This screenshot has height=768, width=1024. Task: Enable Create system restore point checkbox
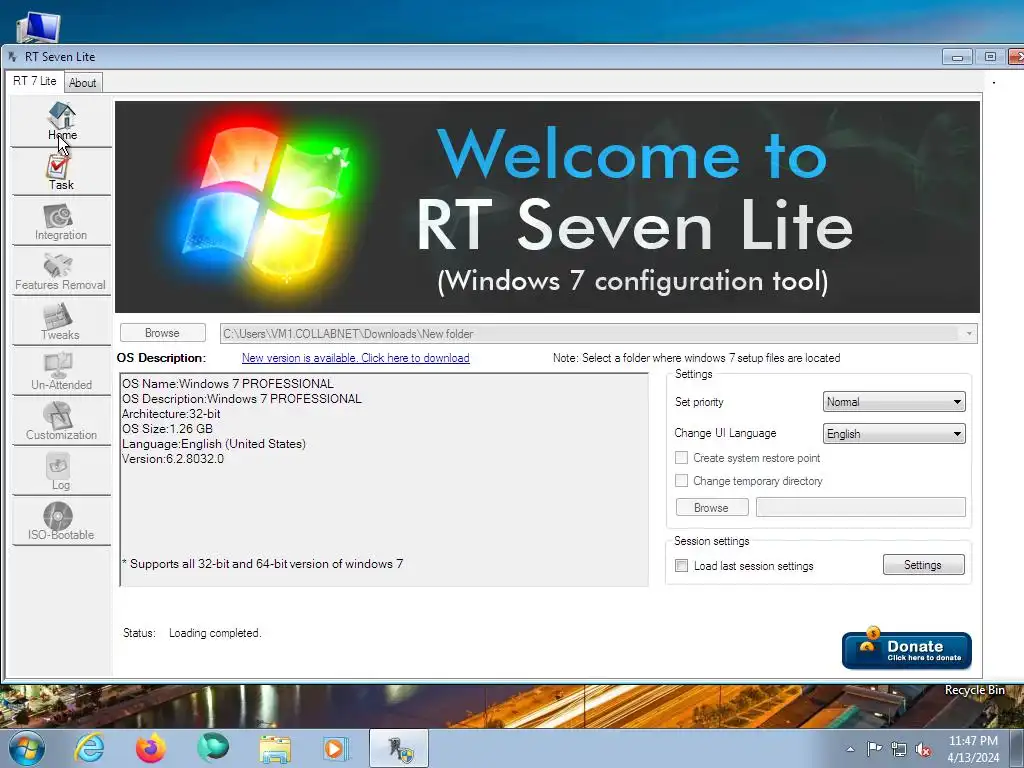click(681, 458)
